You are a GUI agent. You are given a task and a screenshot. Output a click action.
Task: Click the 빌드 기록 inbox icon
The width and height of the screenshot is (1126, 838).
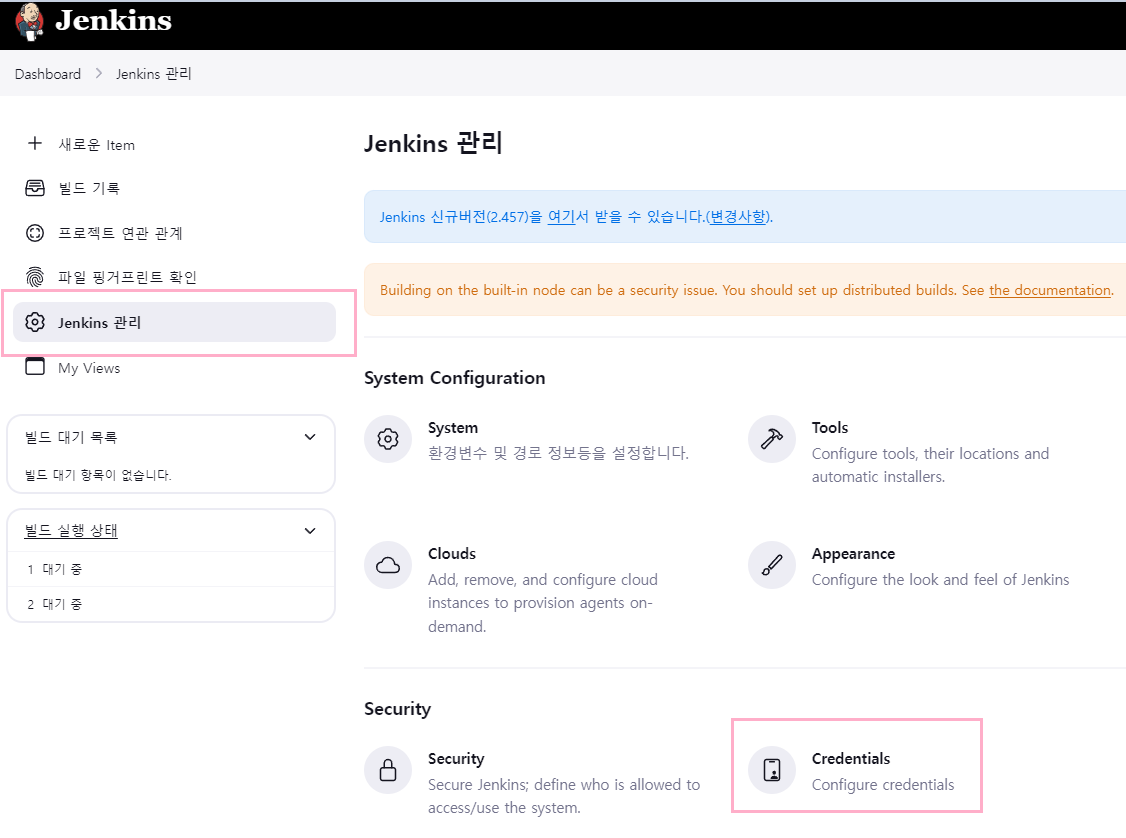click(34, 188)
